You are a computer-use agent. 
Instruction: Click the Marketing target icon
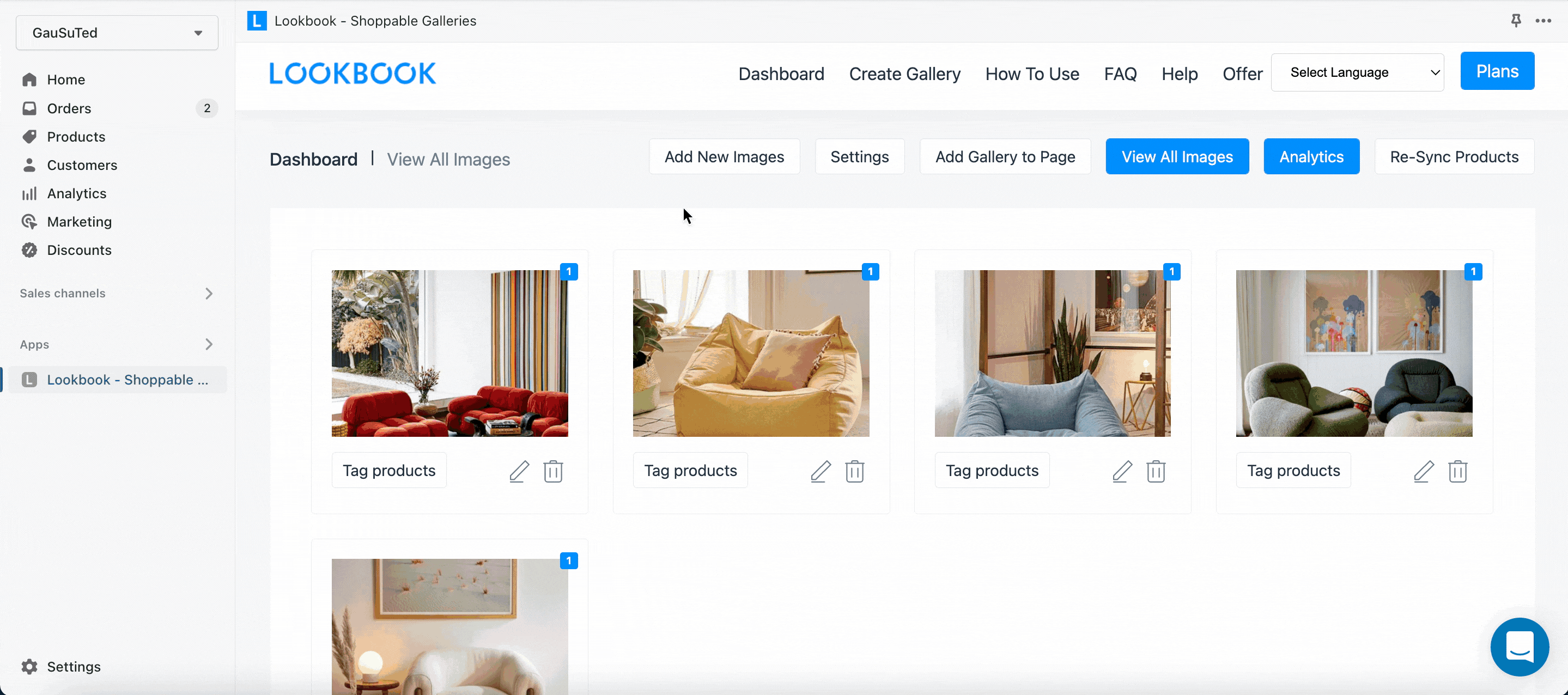point(29,222)
